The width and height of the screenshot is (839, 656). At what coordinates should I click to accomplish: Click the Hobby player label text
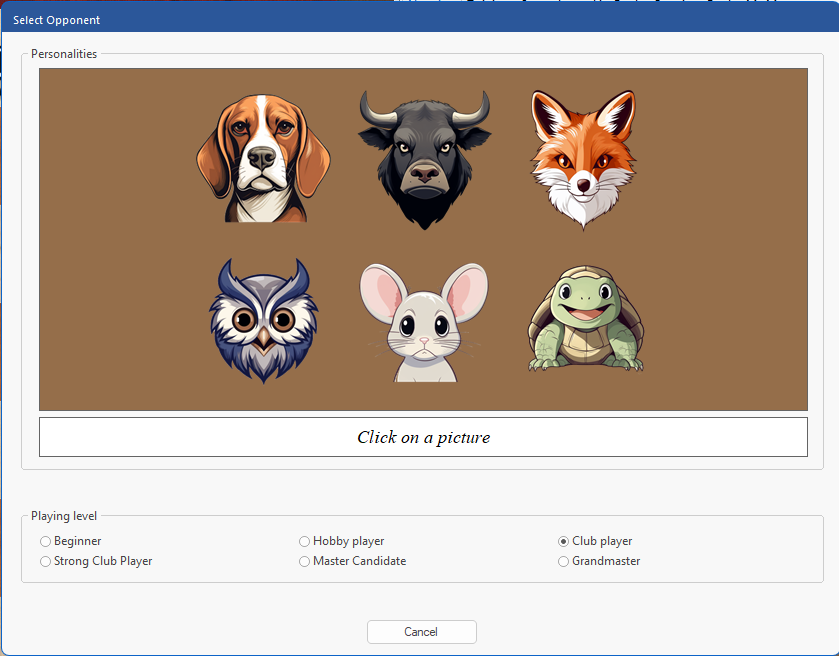pyautogui.click(x=349, y=541)
